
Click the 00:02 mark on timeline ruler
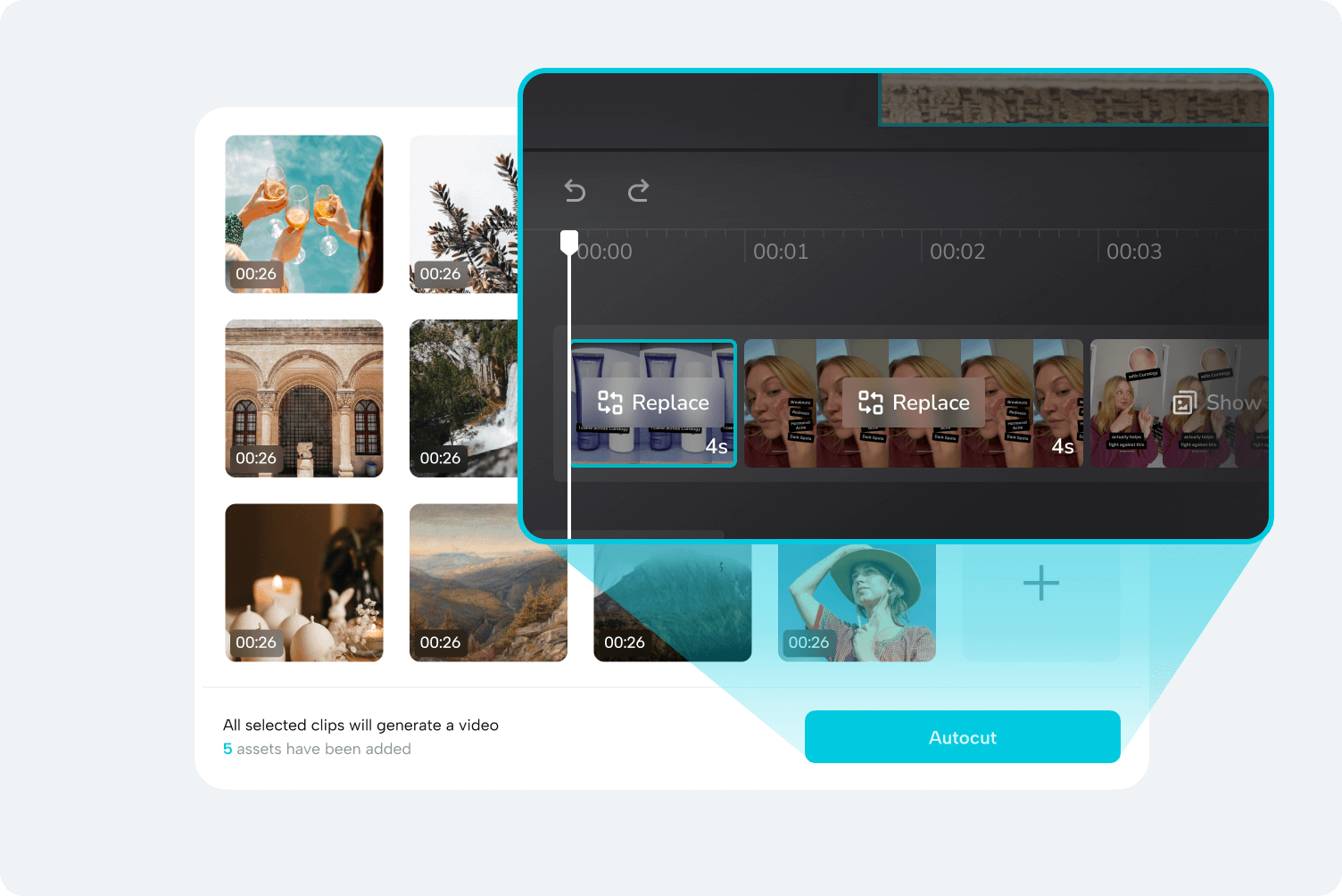957,252
